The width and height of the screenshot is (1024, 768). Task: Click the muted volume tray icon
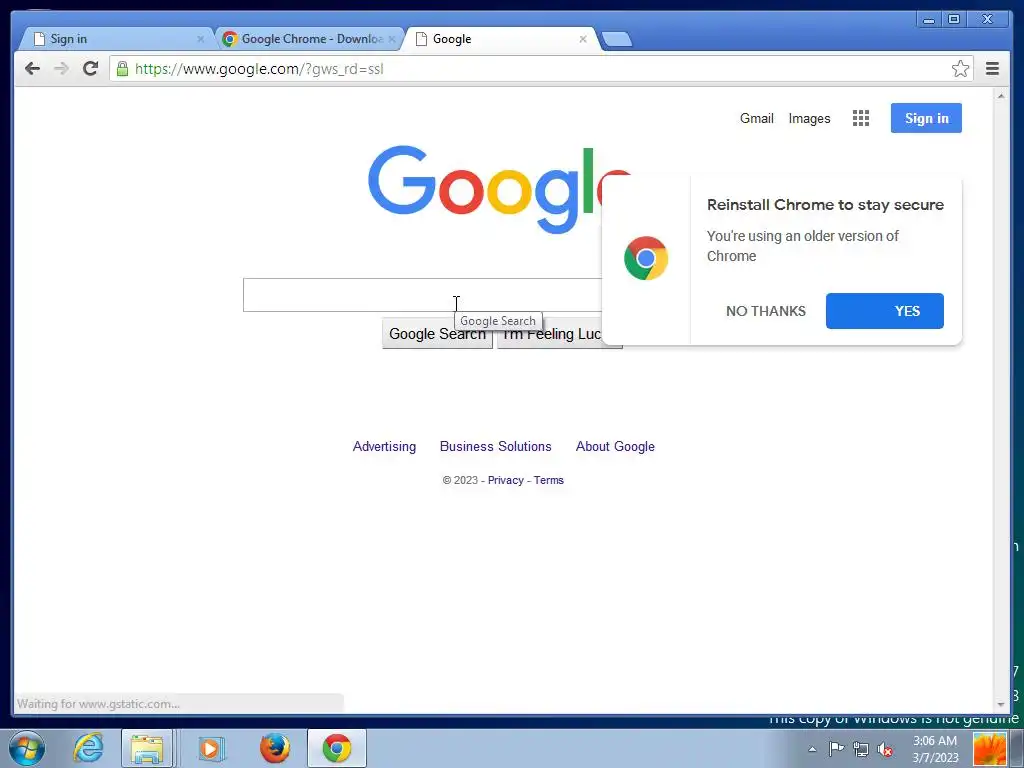pos(885,750)
